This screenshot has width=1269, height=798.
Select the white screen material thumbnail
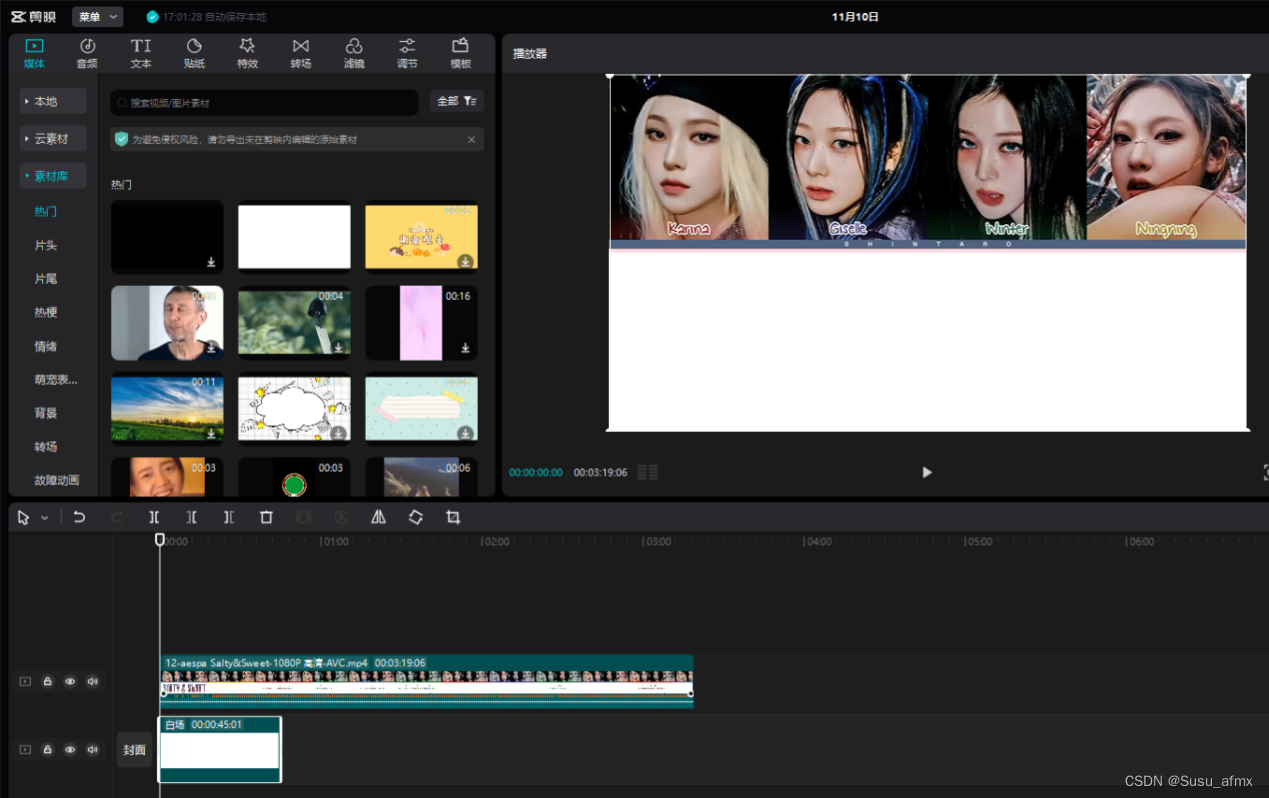(294, 236)
